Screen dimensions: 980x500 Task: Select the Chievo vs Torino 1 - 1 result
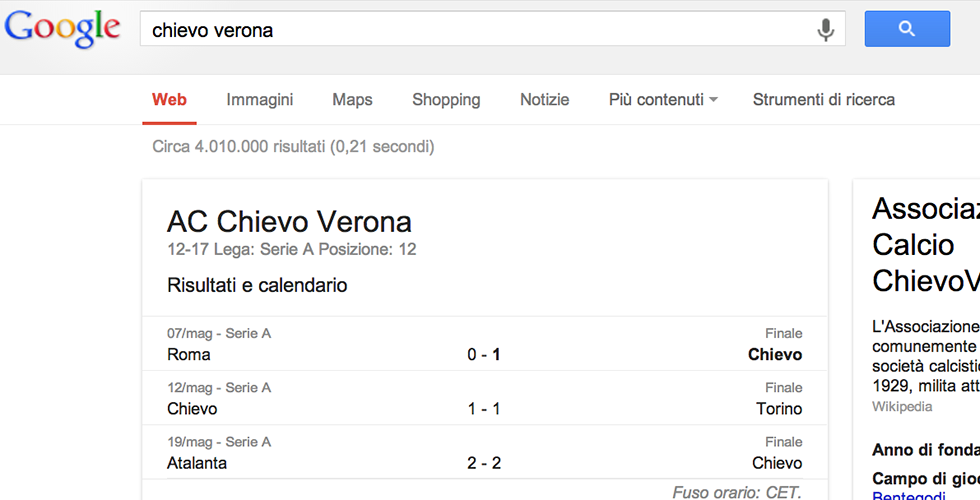(484, 409)
